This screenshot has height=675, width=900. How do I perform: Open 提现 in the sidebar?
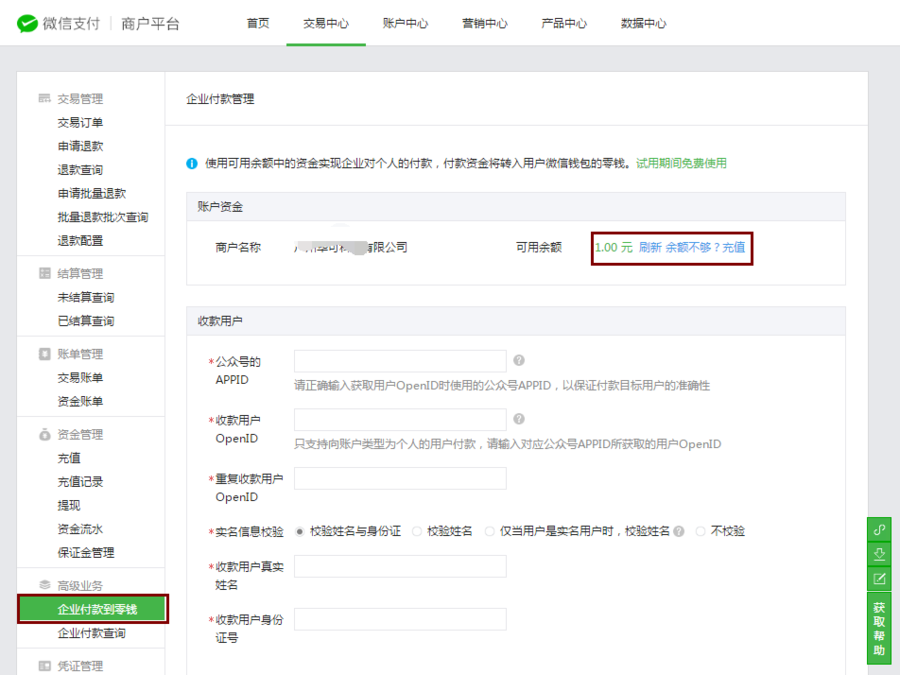coord(69,506)
